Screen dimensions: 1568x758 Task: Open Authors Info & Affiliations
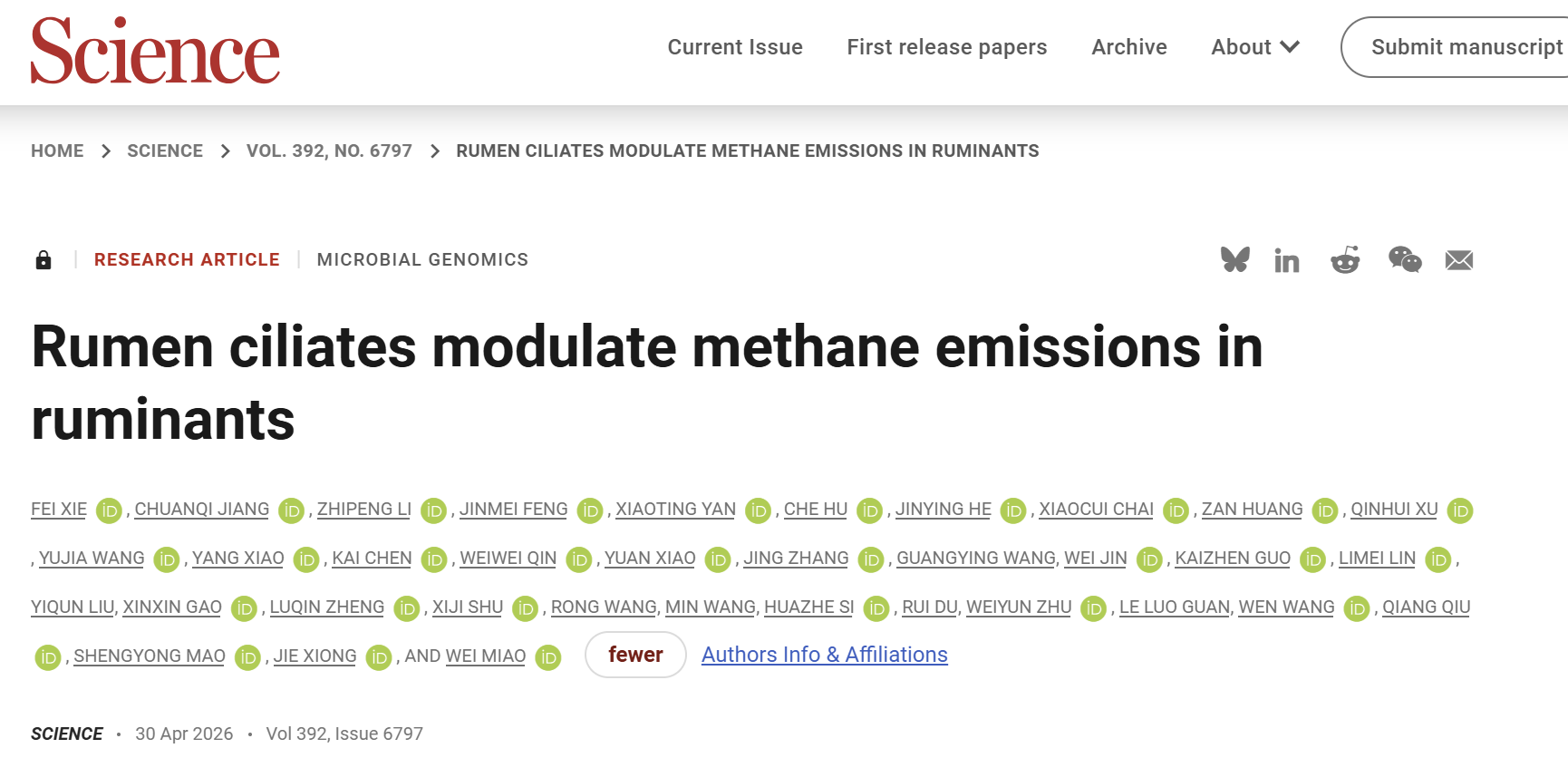click(x=825, y=655)
